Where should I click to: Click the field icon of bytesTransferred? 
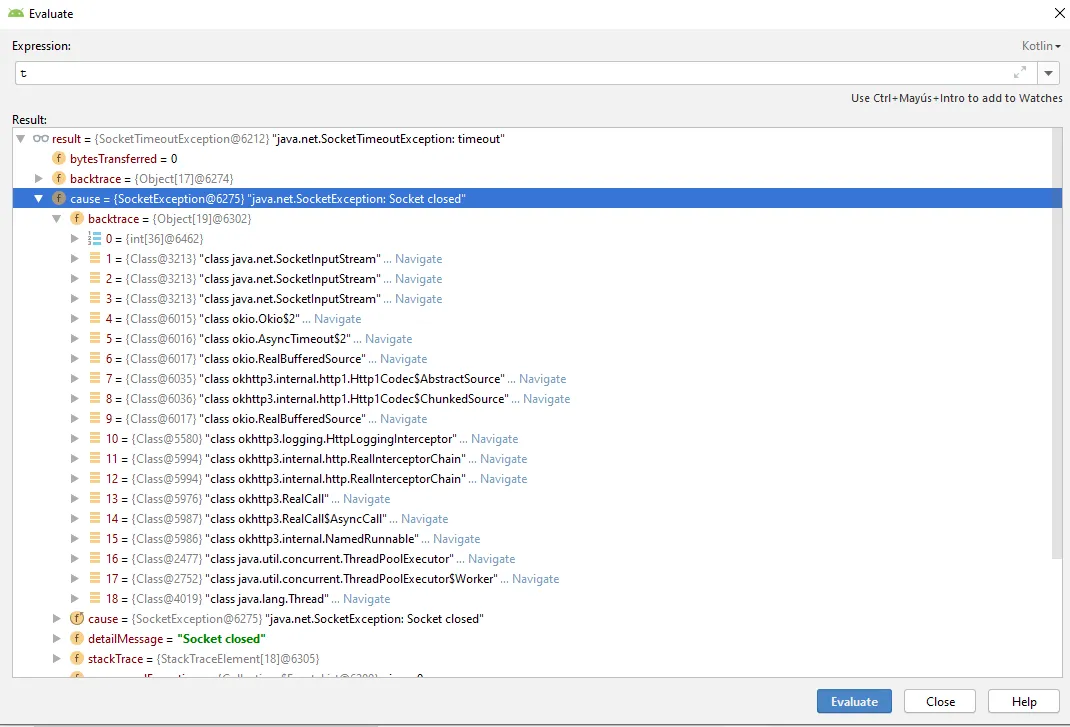(59, 158)
